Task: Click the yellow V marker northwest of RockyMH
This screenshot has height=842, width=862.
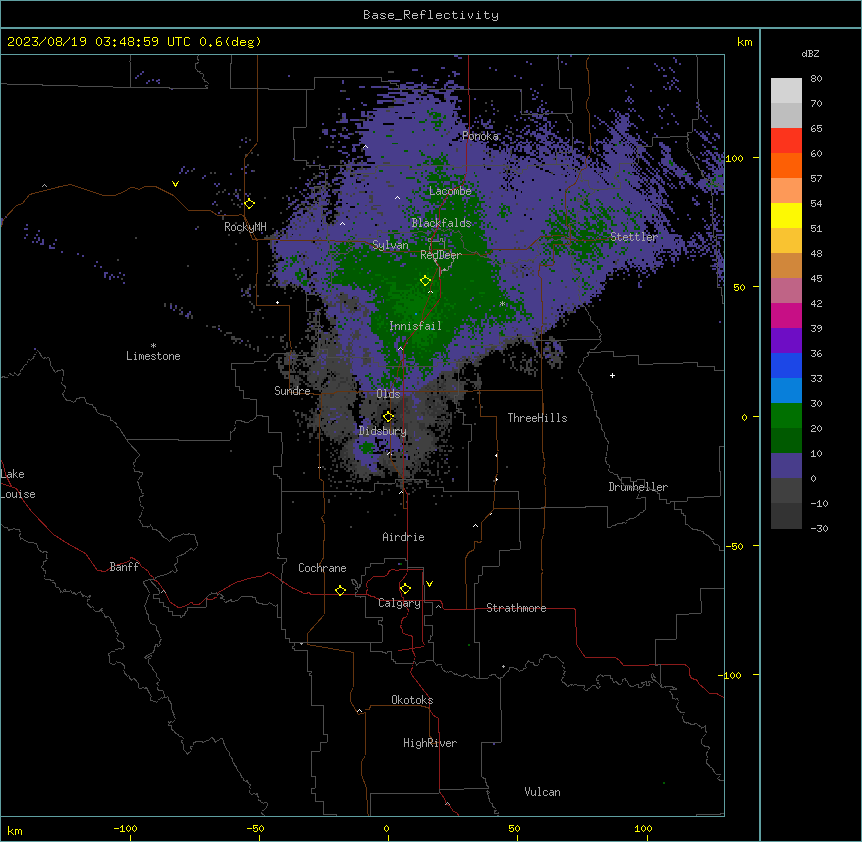Action: [175, 184]
